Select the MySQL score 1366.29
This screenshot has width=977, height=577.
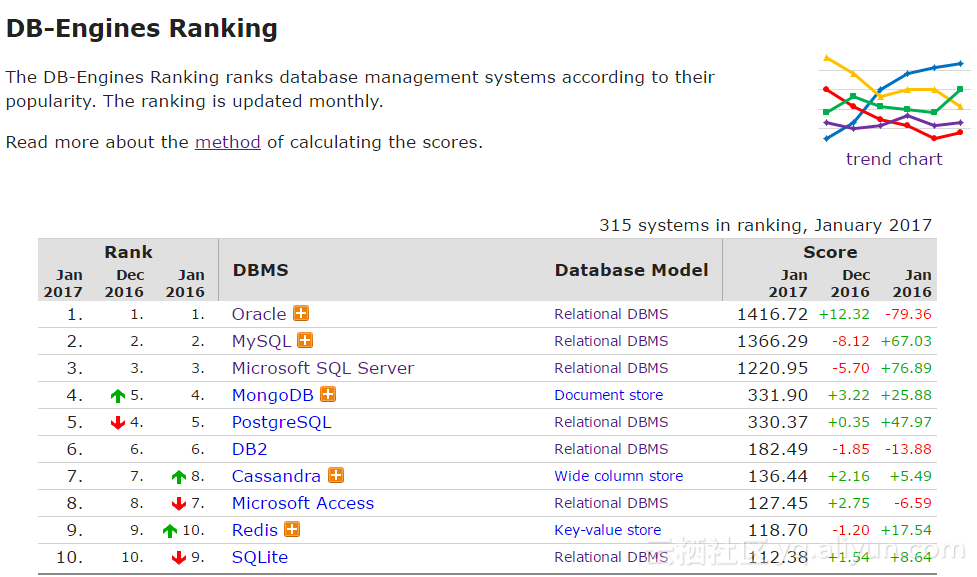pos(773,341)
